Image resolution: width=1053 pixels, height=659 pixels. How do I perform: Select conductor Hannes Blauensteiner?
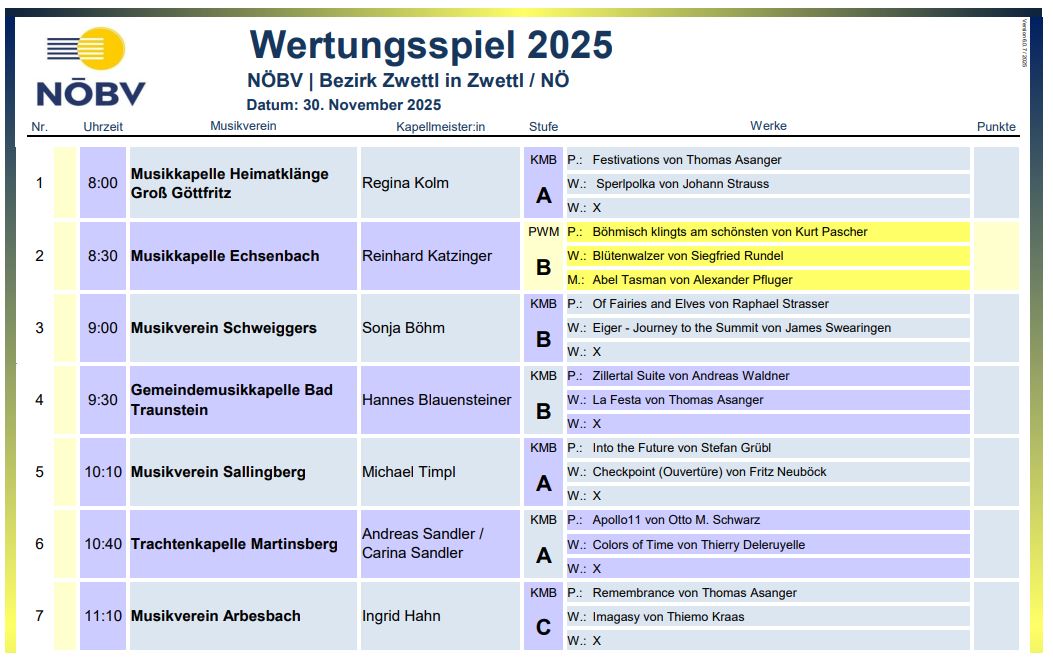(x=436, y=400)
